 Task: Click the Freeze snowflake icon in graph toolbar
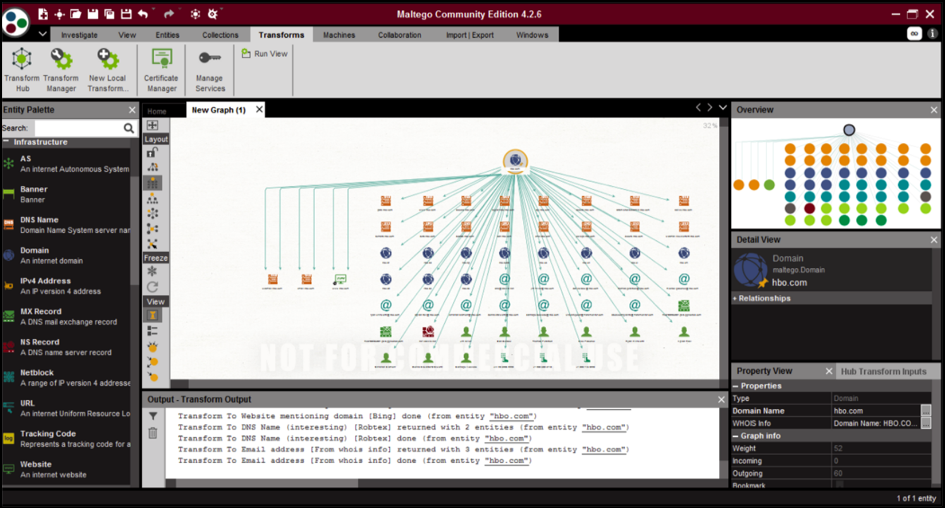tap(153, 271)
